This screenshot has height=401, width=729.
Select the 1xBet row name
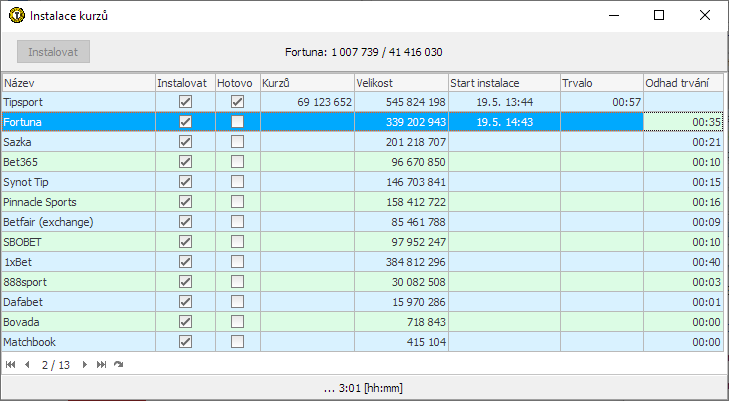18,262
